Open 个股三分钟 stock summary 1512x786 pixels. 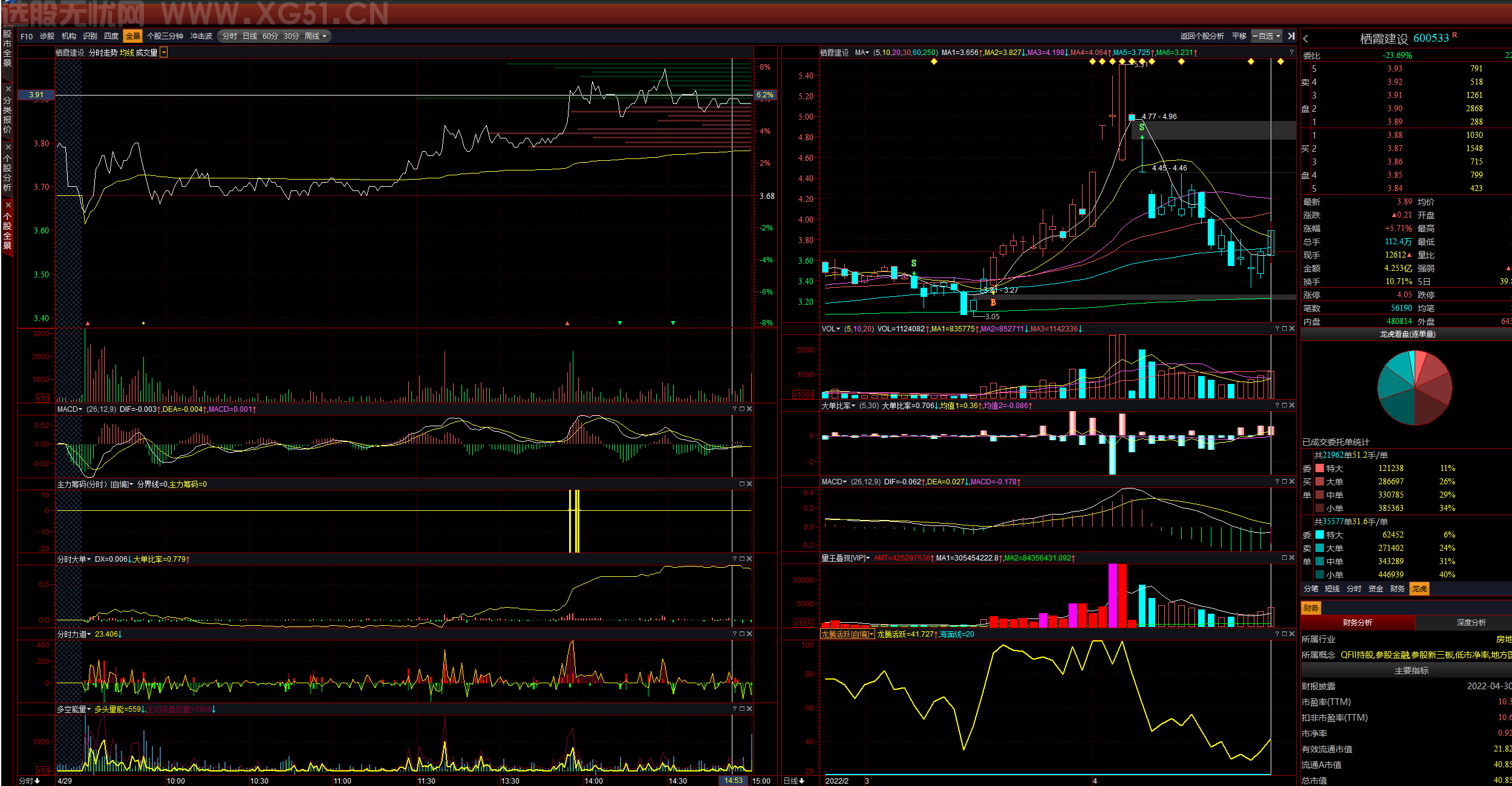pos(165,36)
